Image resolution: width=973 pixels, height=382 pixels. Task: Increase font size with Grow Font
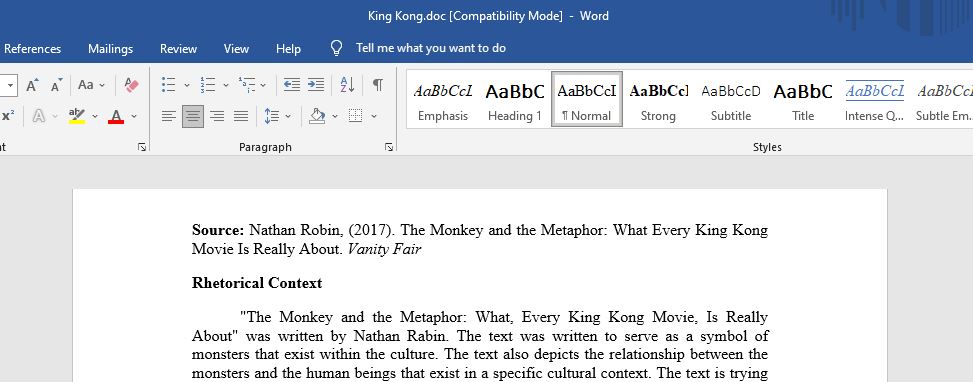click(32, 85)
